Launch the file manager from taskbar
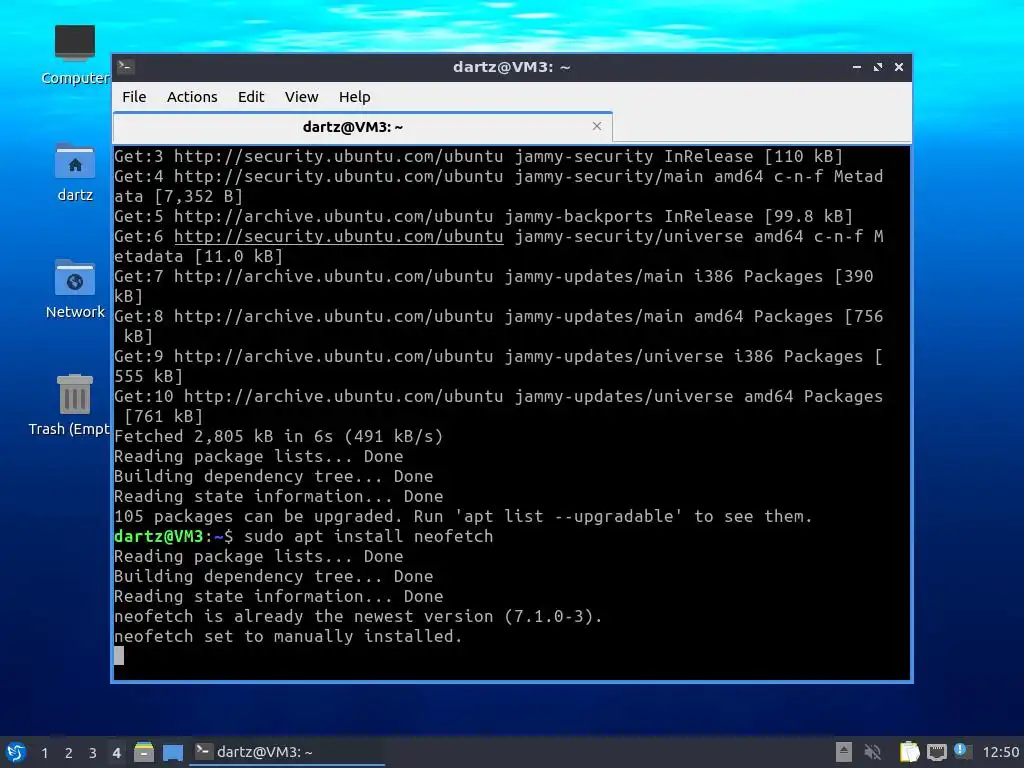The width and height of the screenshot is (1024, 768). click(x=144, y=752)
